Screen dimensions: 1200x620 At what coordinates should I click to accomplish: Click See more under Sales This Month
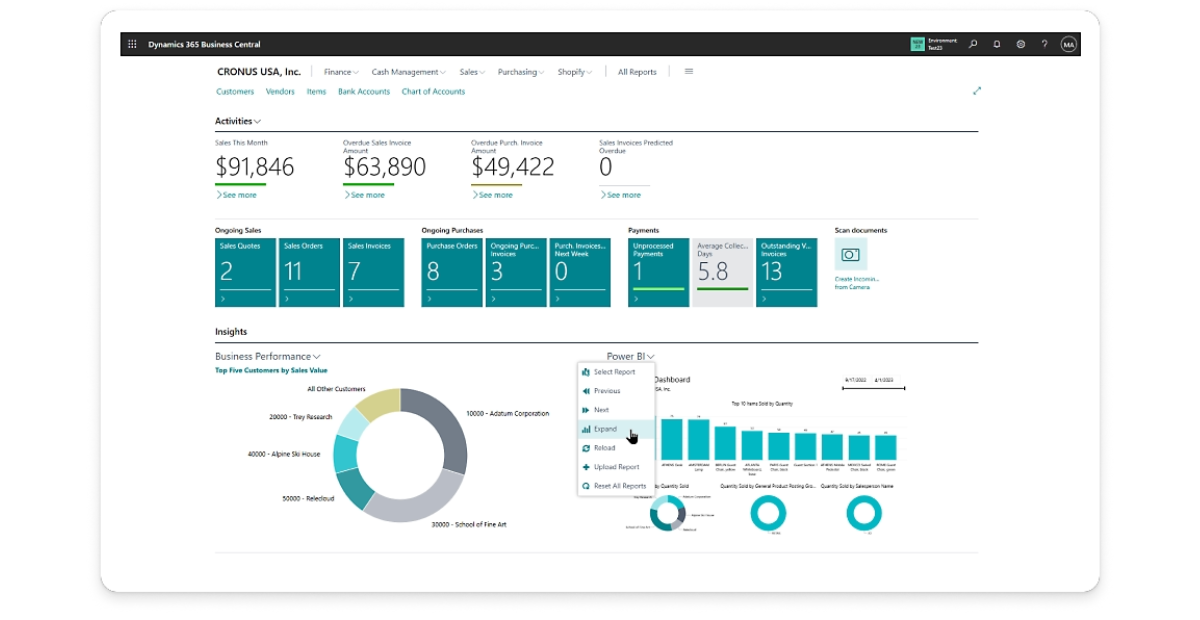pyautogui.click(x=236, y=195)
